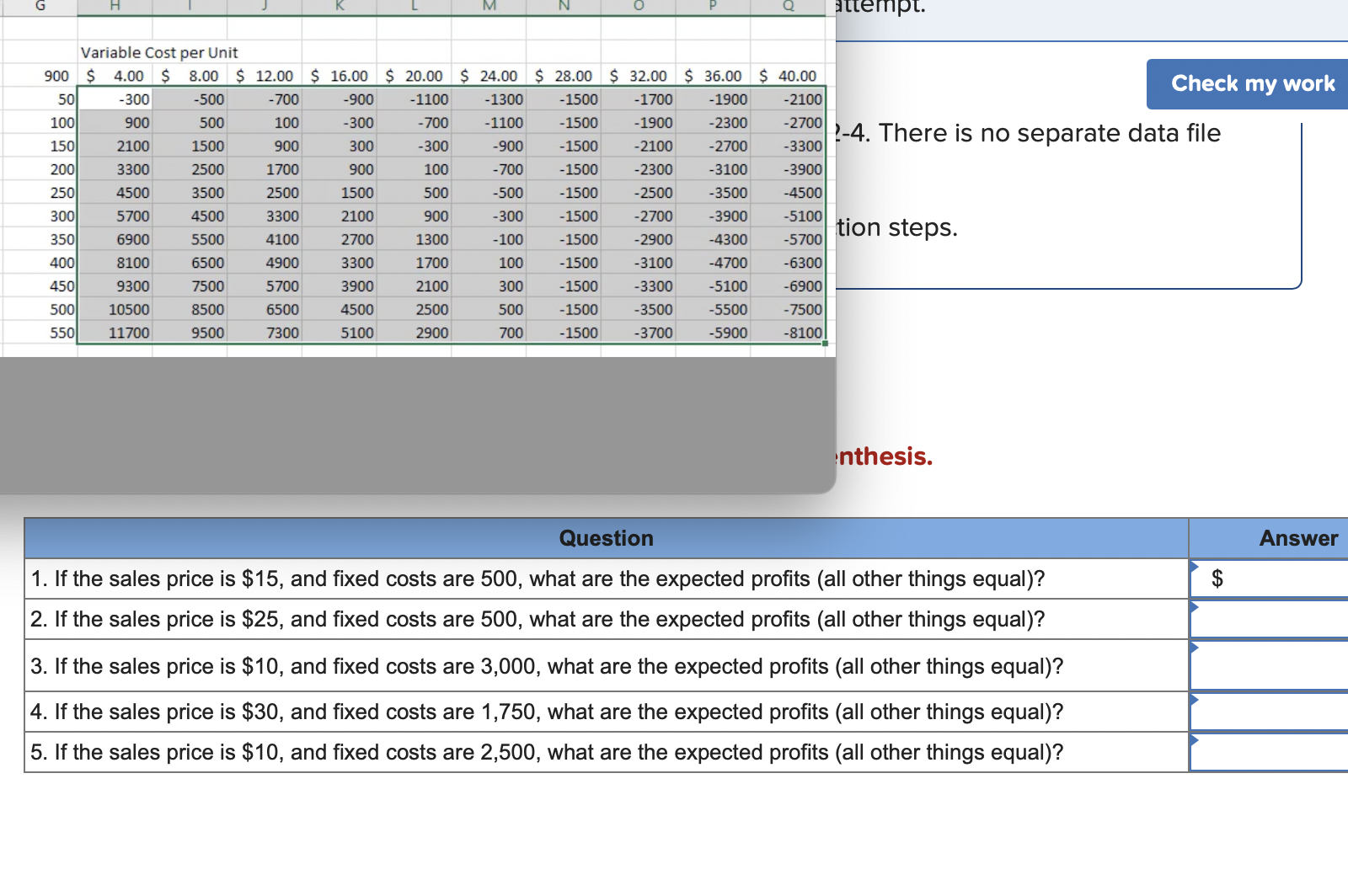Click the answer field for question 3
Viewport: 1348px width, 896px height.
1264,665
